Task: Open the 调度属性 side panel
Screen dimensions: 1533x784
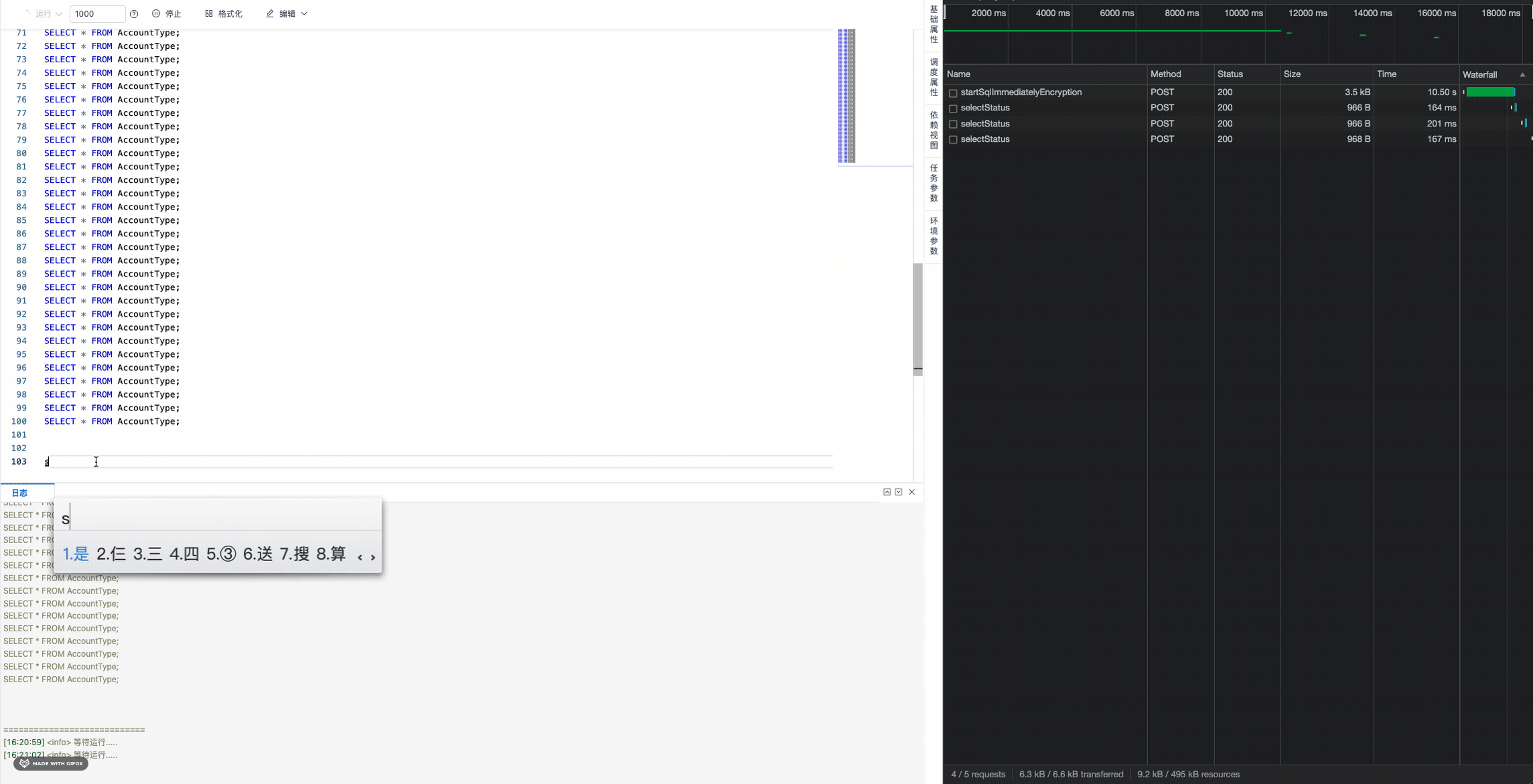Action: pos(934,78)
